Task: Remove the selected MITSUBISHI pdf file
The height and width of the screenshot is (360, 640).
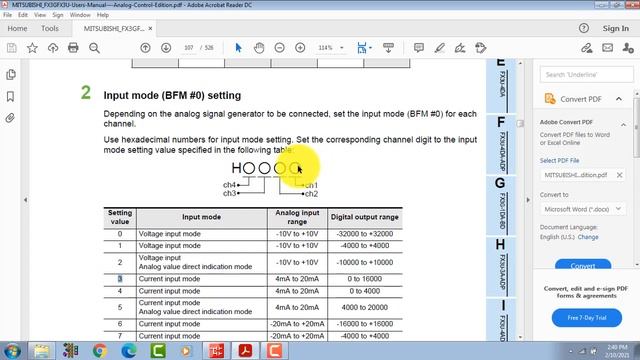Action: pyautogui.click(x=619, y=175)
